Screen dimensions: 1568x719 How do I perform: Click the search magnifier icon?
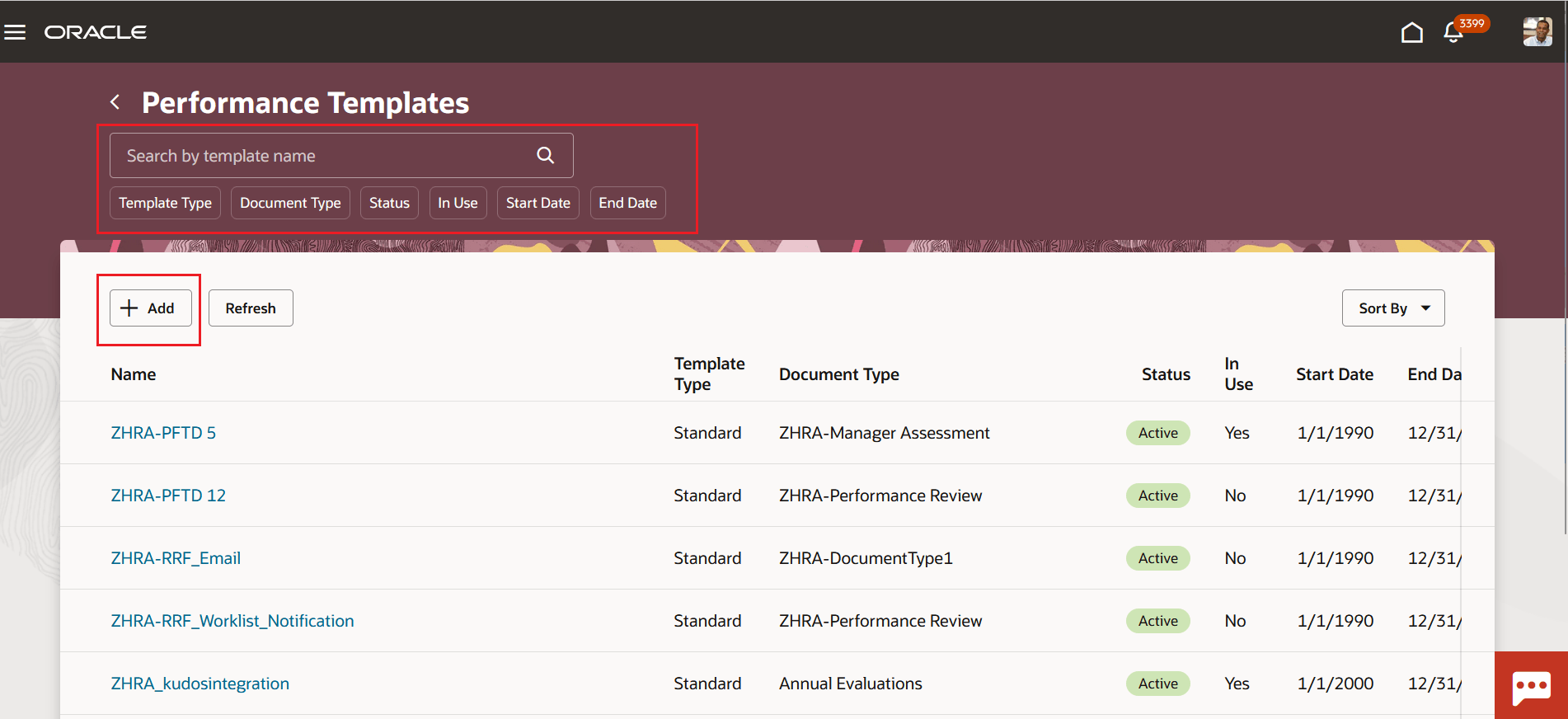click(x=545, y=155)
